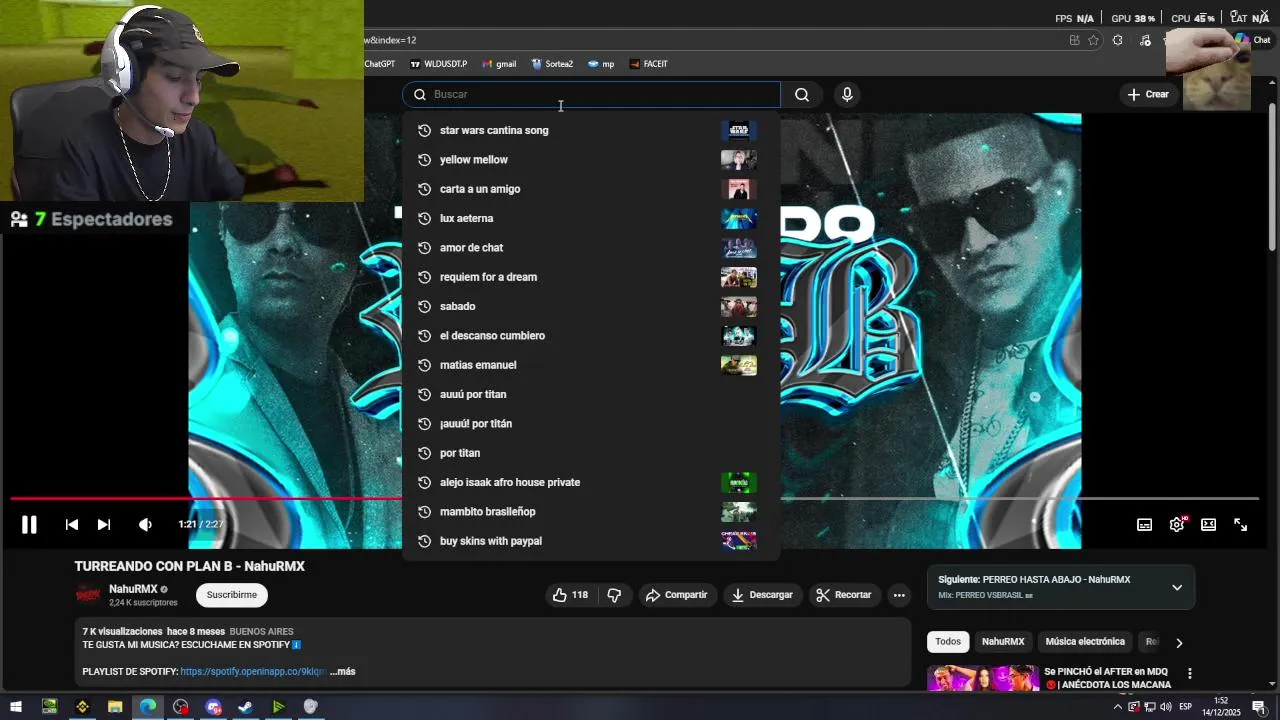Select the plain 'por titan' suggestion
This screenshot has width=1280, height=720.
tap(591, 453)
